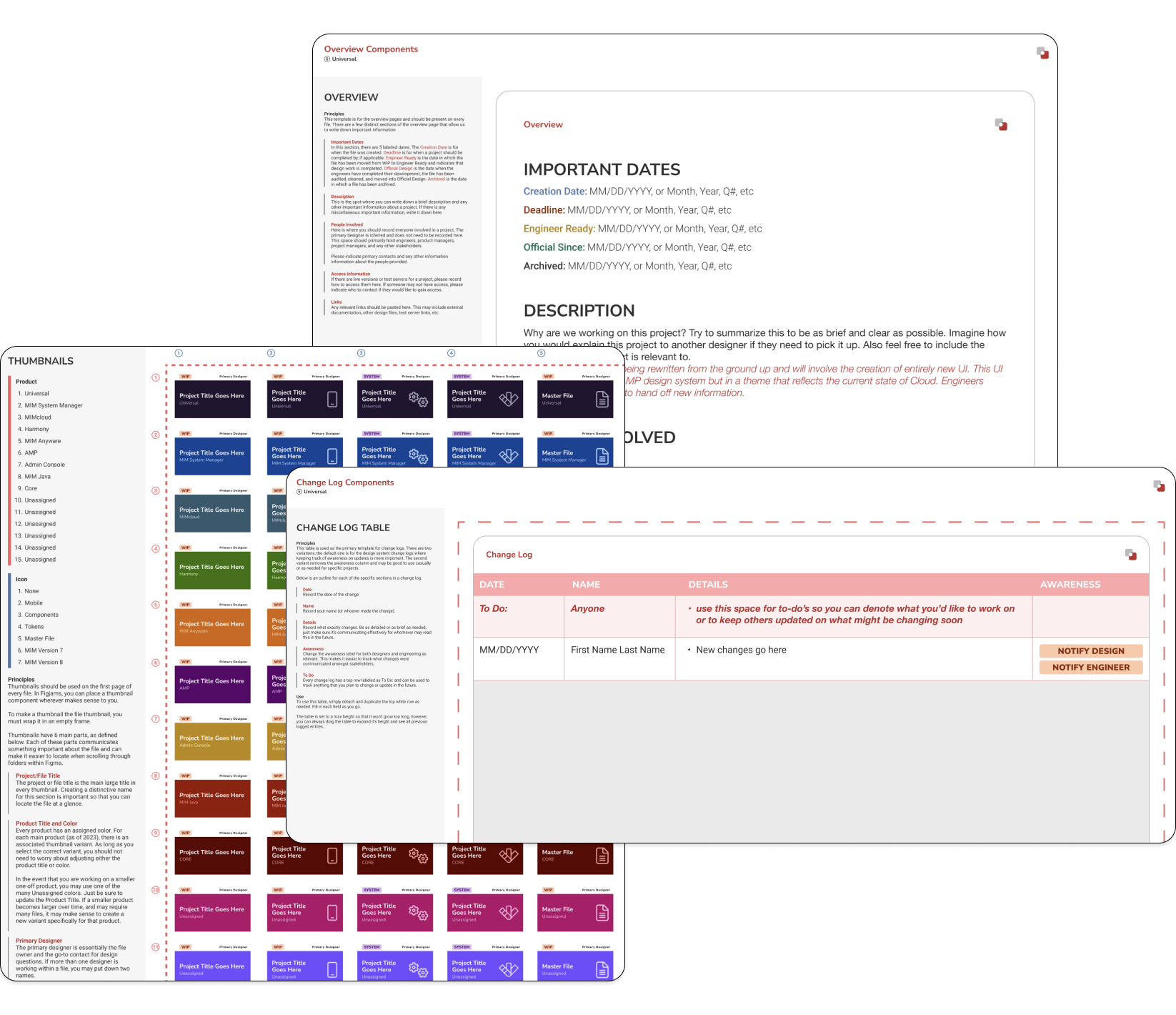
Task: Select the AWARENESS column header
Action: coord(1070,585)
